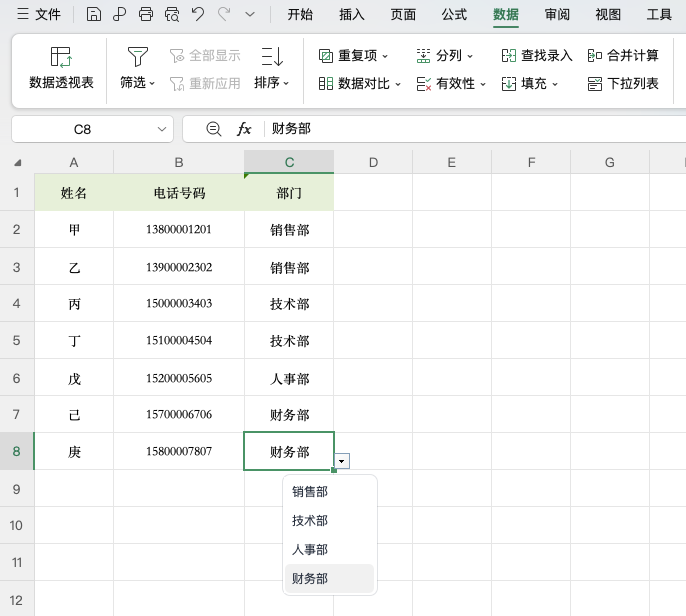This screenshot has height=616, width=686.
Task: Click the cell containing 庚
Action: click(74, 452)
